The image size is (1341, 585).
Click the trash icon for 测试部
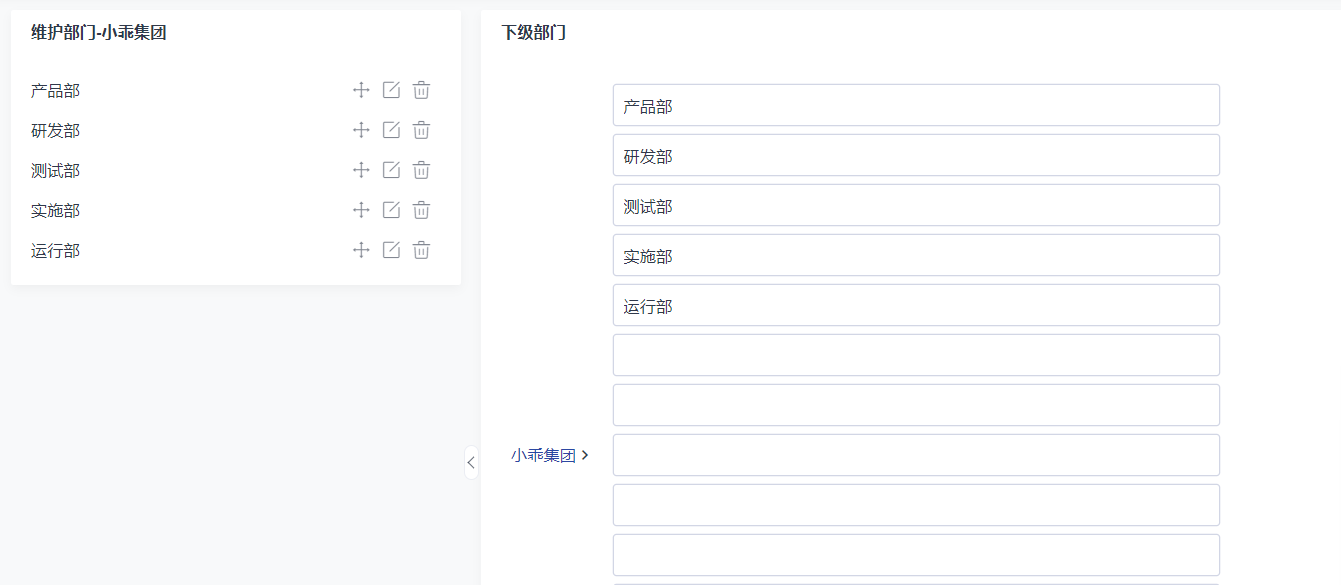pyautogui.click(x=421, y=169)
